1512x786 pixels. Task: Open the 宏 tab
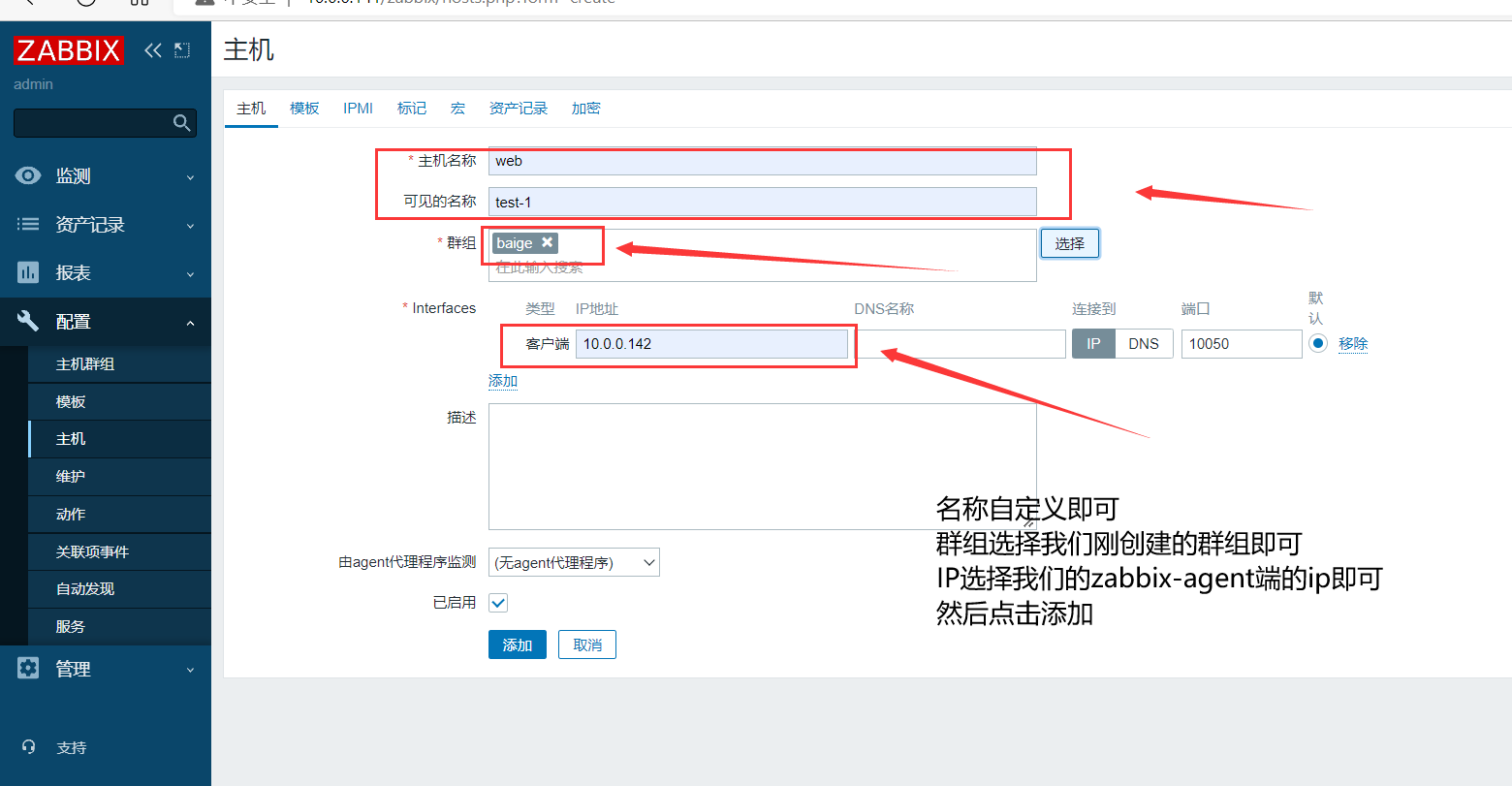[x=457, y=109]
